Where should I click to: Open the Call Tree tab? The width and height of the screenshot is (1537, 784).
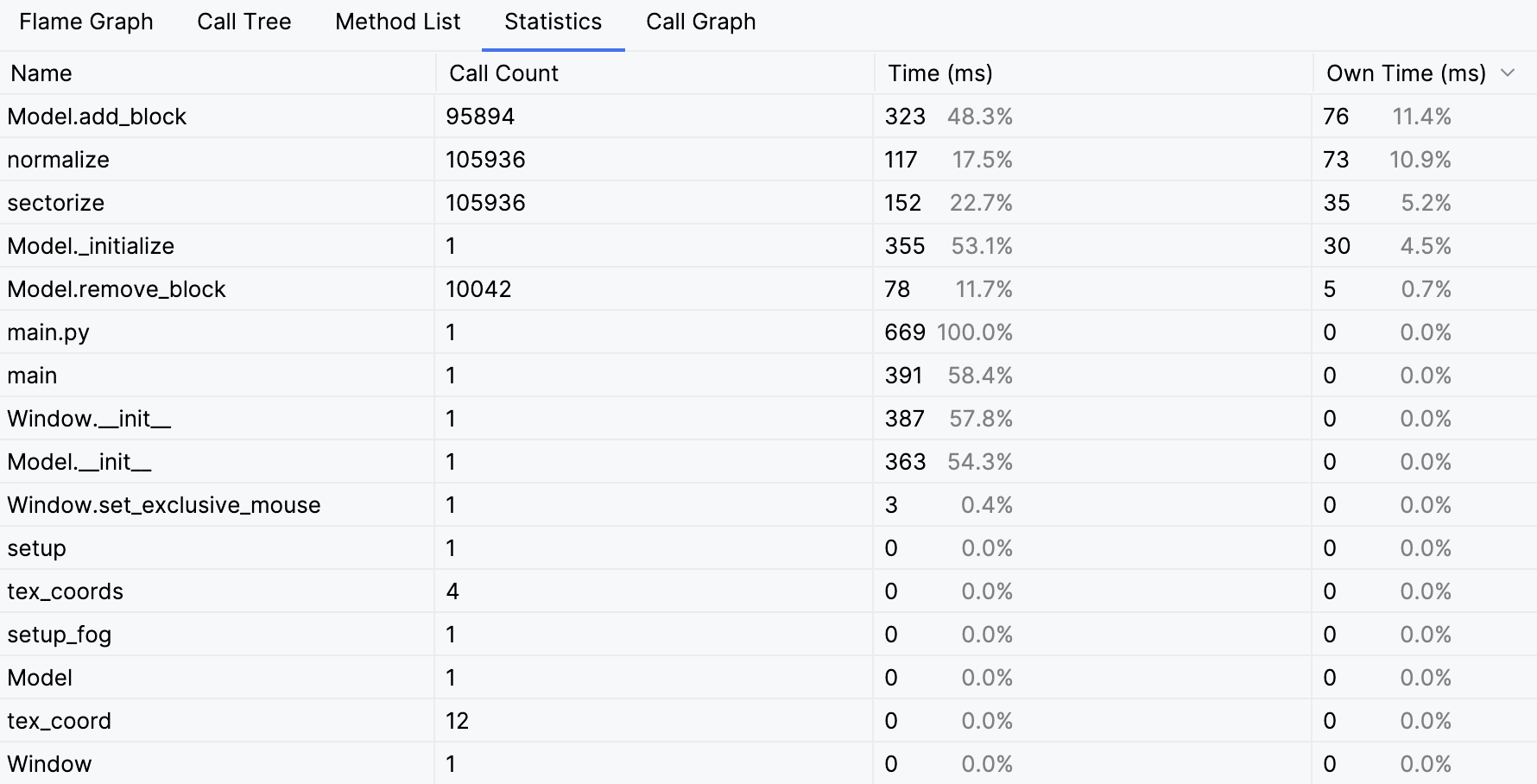[x=244, y=22]
